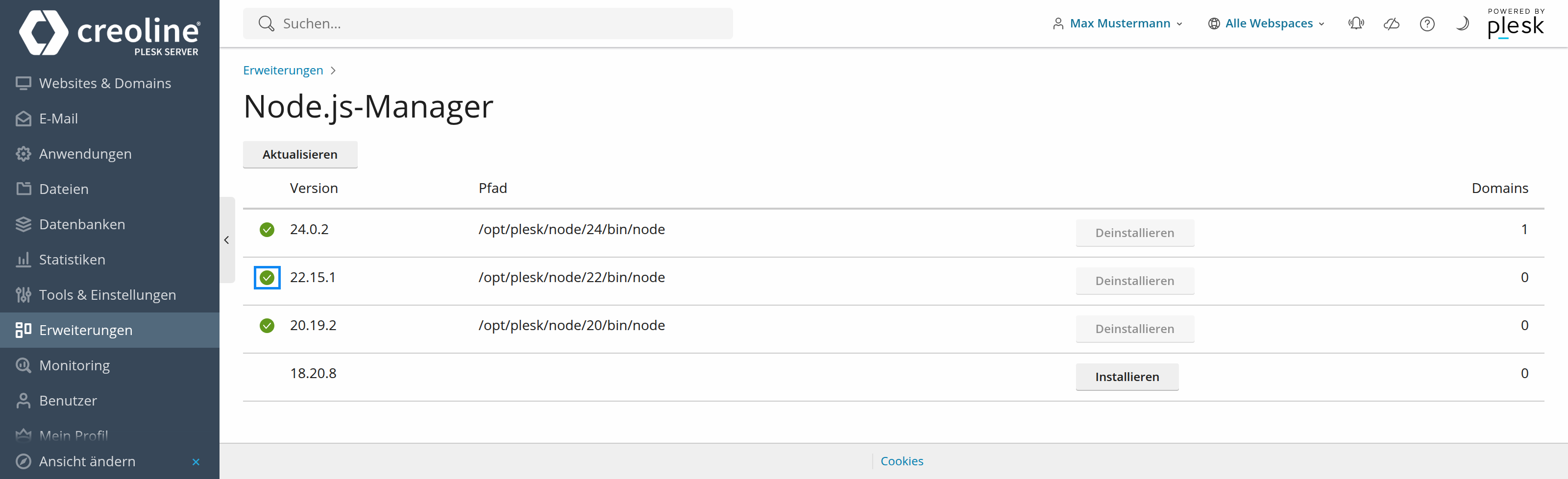1568x479 pixels.
Task: Click the search magnifier icon
Action: pyautogui.click(x=266, y=24)
